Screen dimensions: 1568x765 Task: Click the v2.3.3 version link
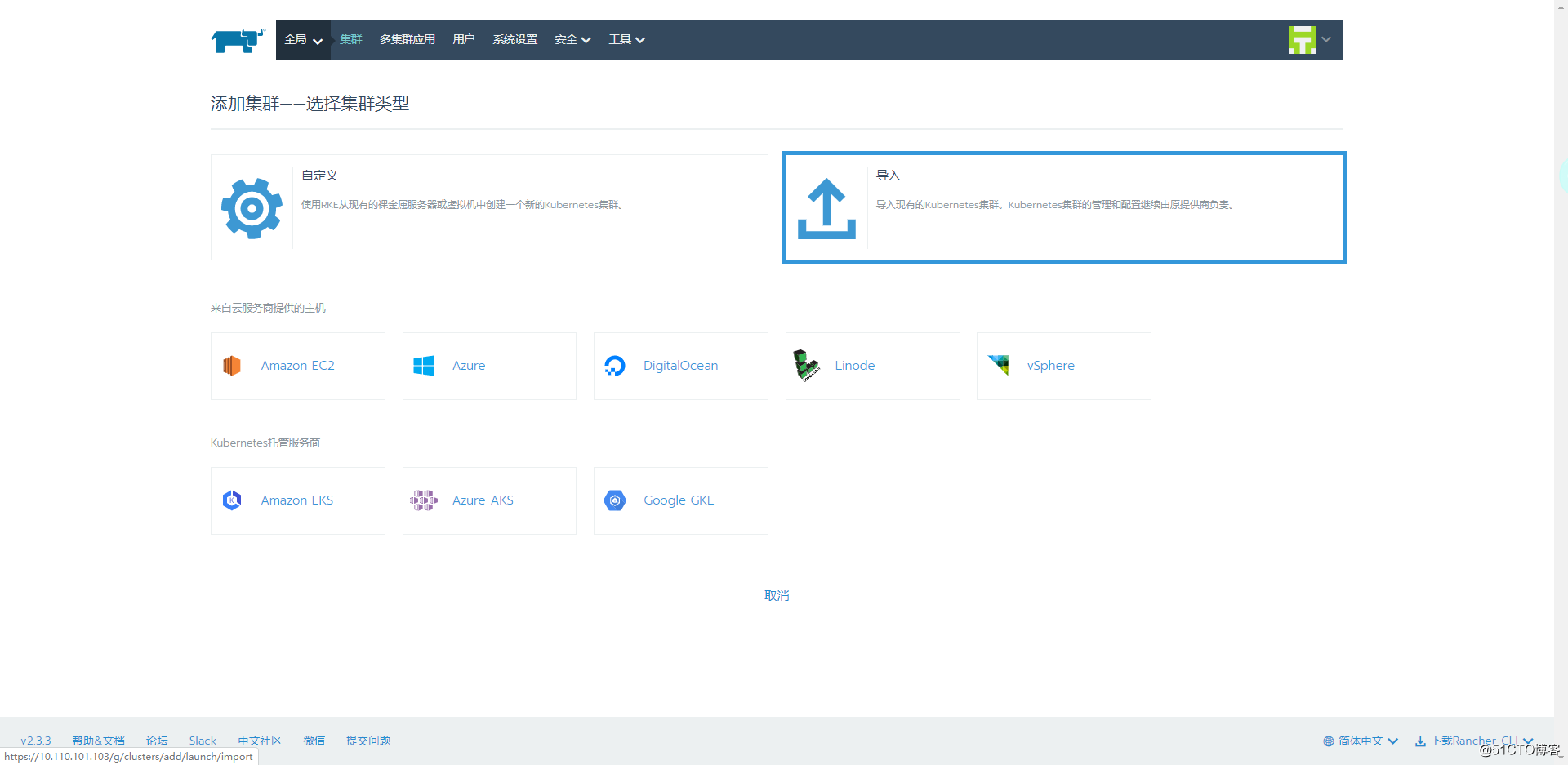coord(36,741)
